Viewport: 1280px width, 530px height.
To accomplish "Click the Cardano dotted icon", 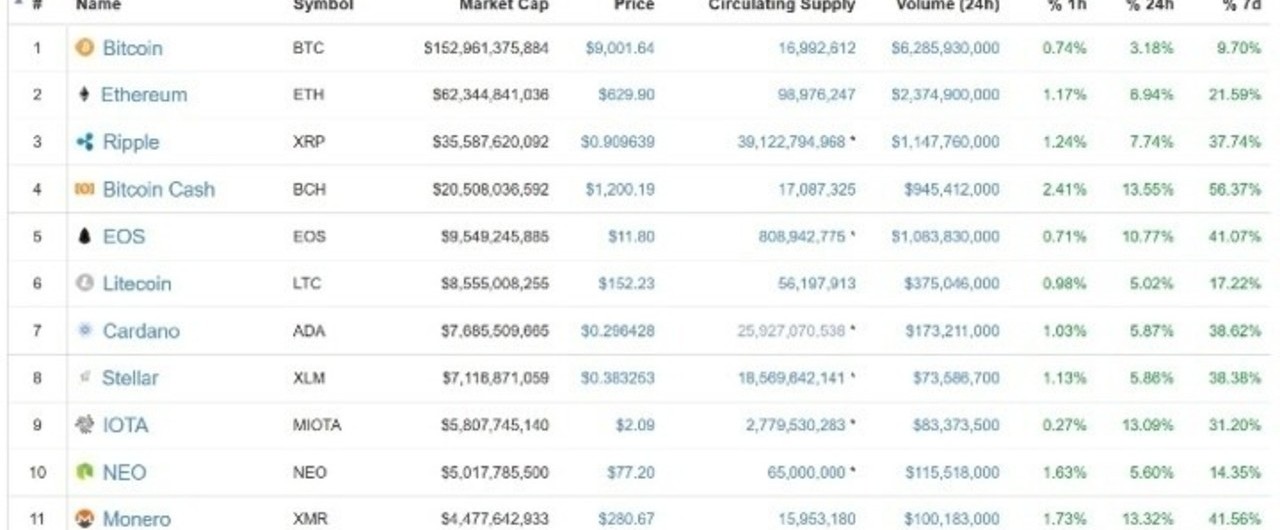I will [x=85, y=330].
